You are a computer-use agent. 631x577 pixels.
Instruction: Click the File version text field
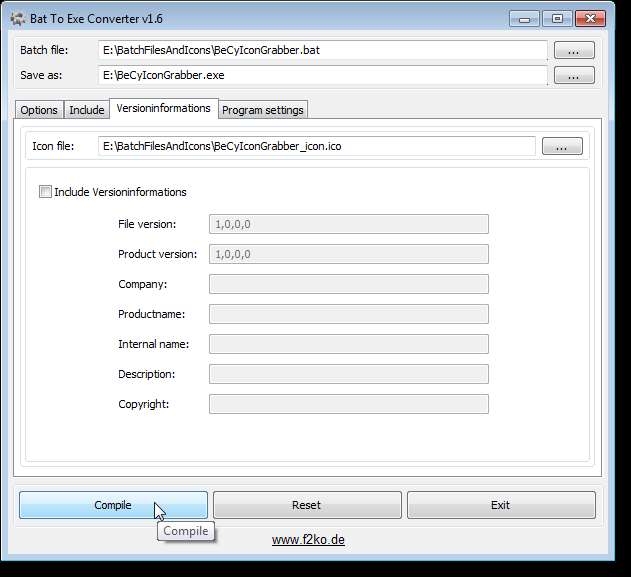click(x=348, y=224)
